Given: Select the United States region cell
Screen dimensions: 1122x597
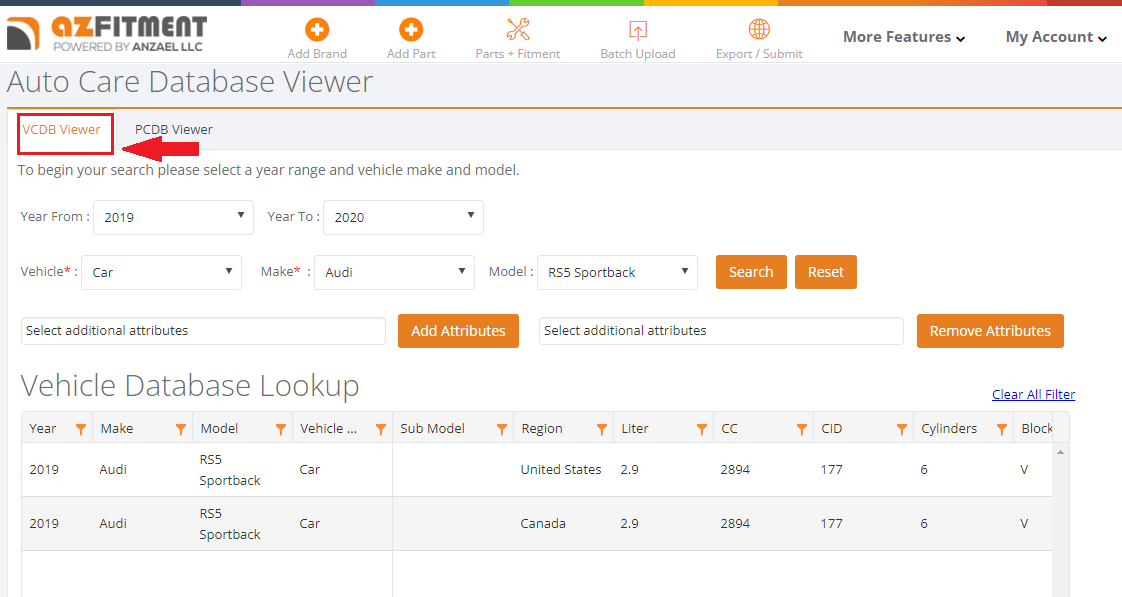Looking at the screenshot, I should pos(561,470).
